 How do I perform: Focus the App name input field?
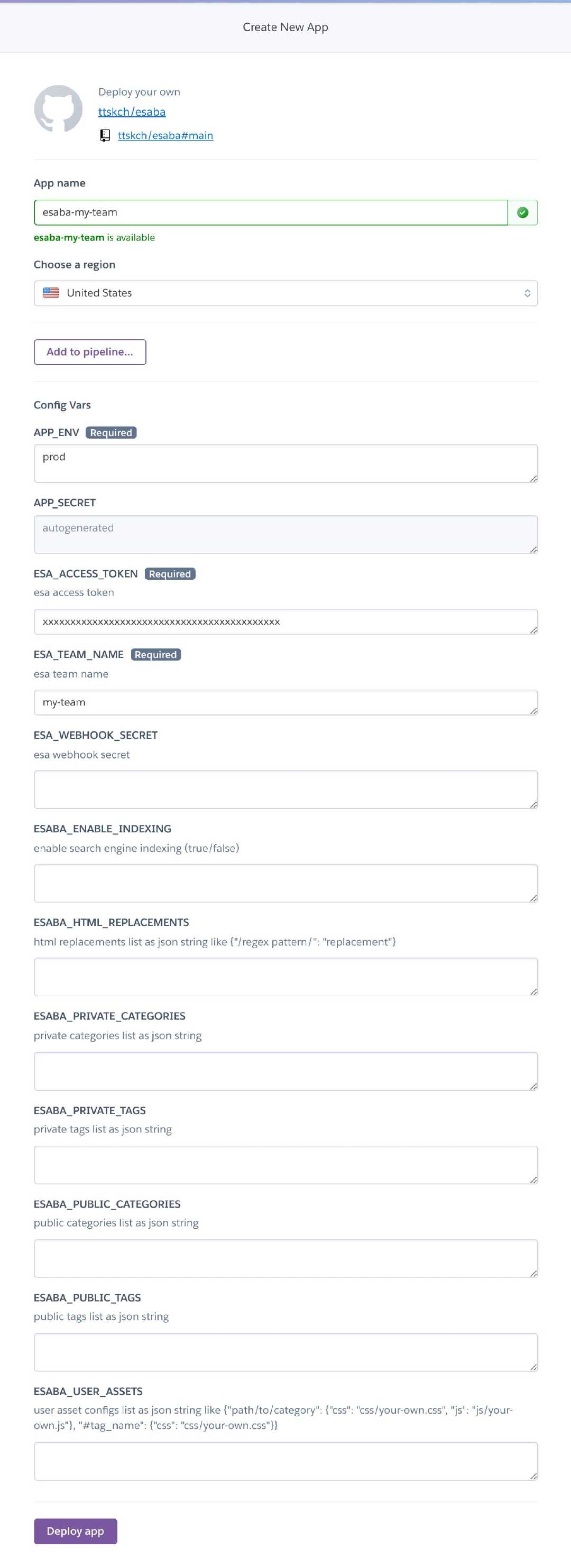click(271, 212)
